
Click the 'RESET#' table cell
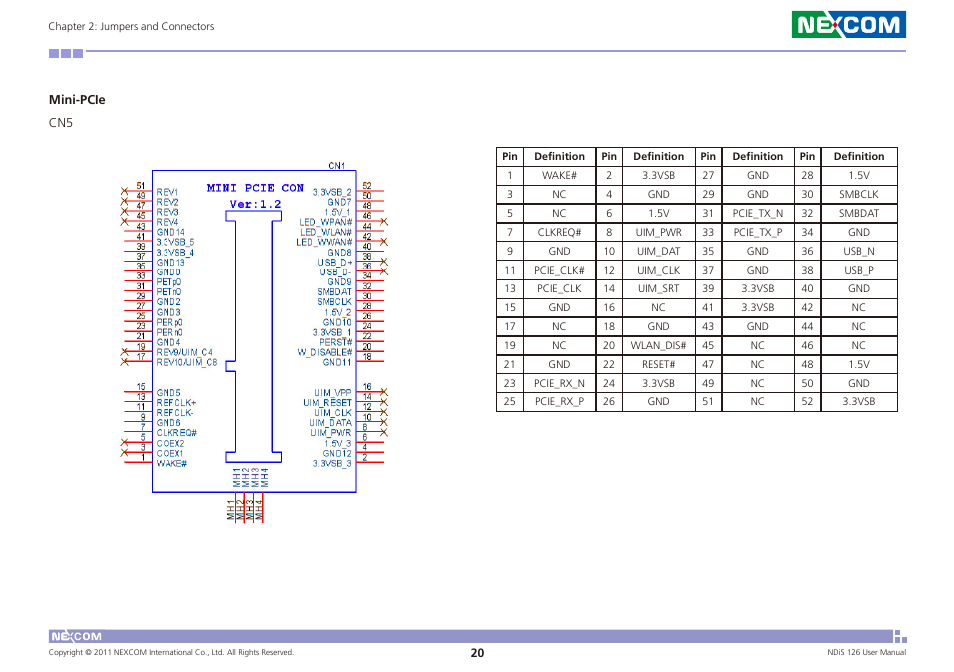tap(658, 364)
